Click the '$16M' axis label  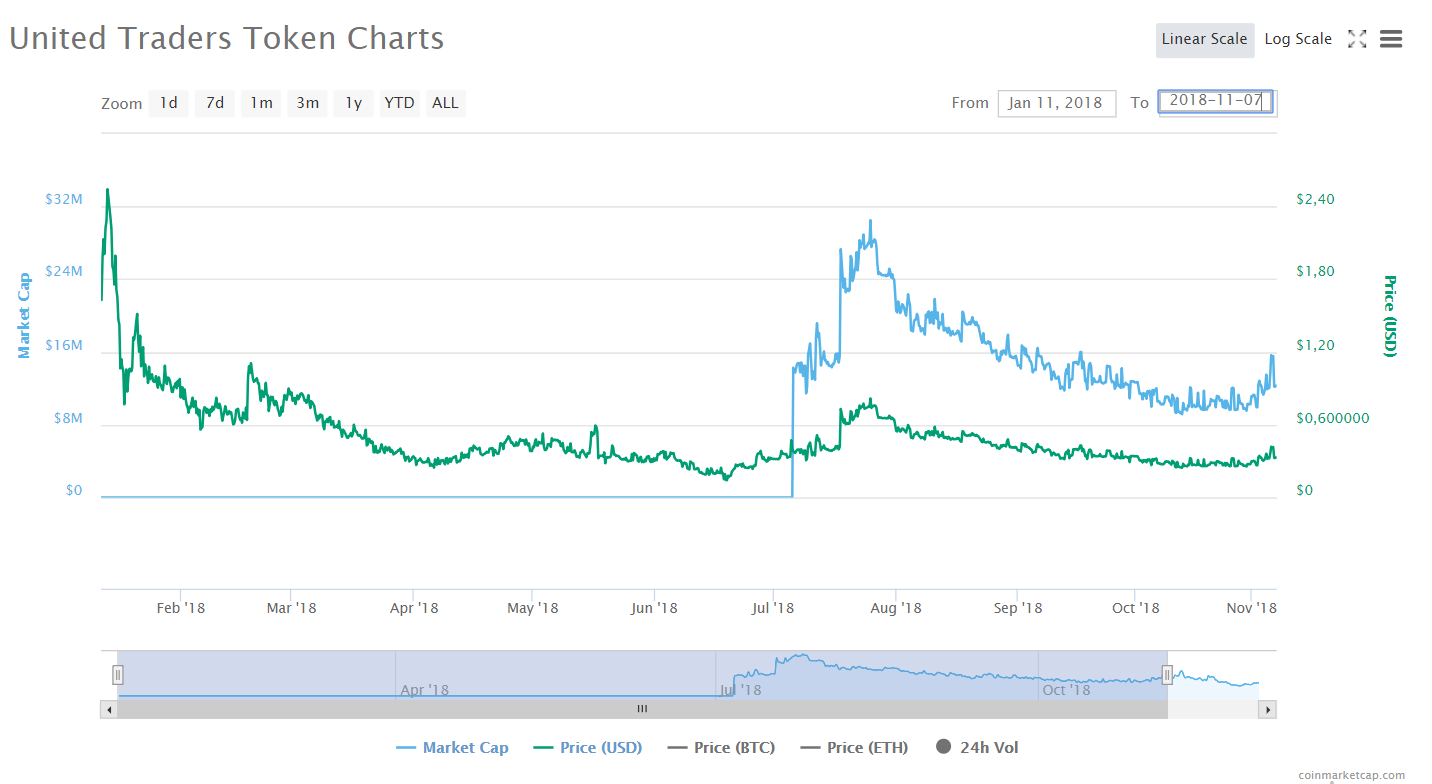point(64,345)
